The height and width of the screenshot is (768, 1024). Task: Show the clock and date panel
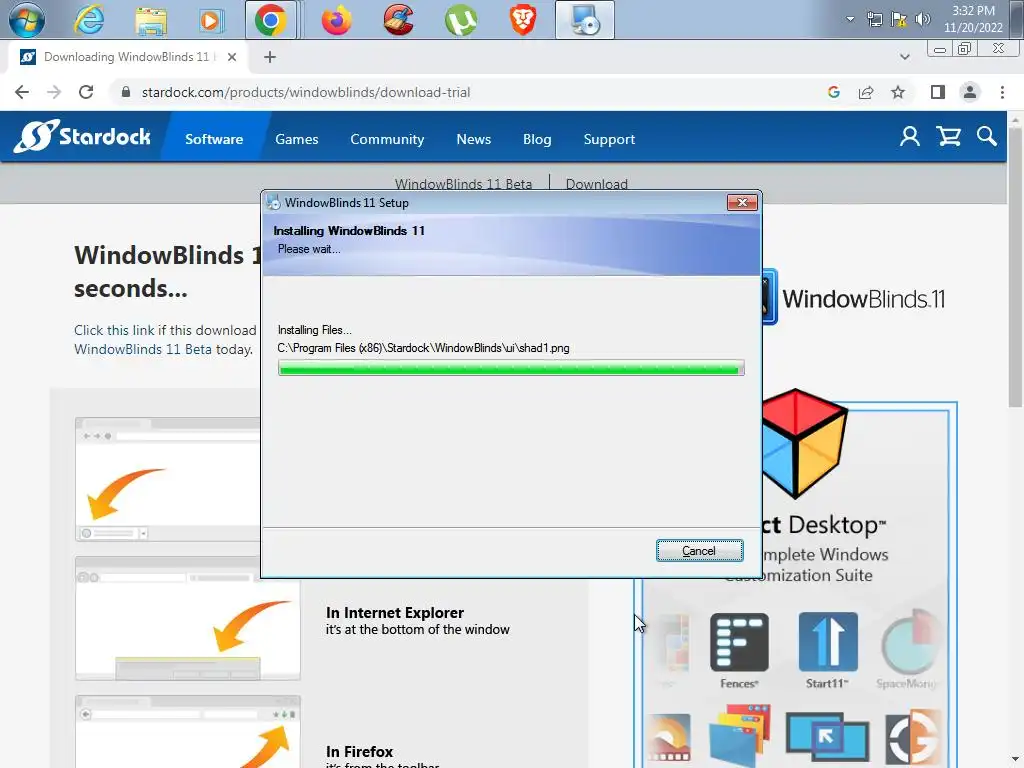coord(973,19)
